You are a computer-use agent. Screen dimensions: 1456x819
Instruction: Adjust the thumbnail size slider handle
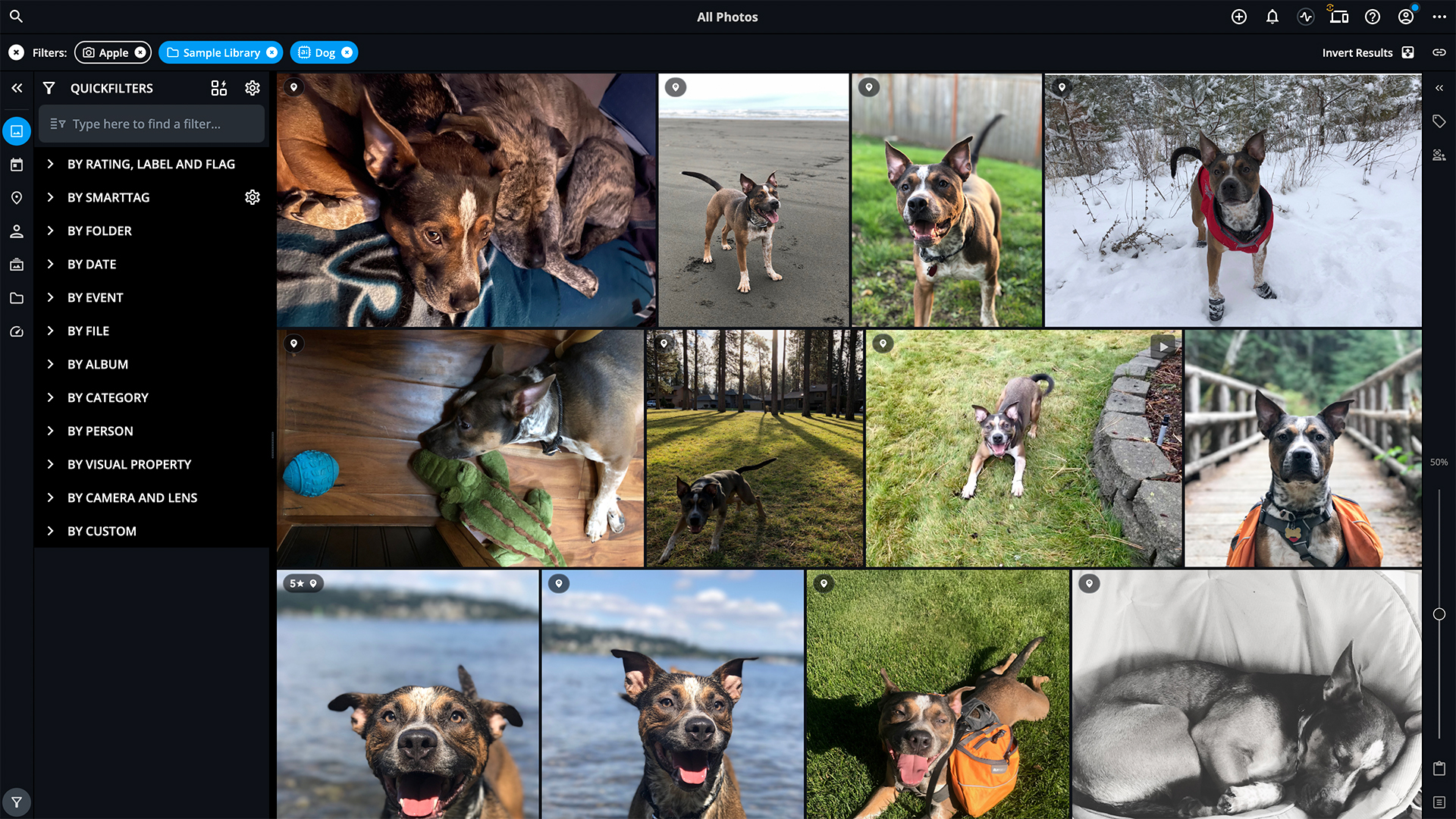click(x=1439, y=614)
